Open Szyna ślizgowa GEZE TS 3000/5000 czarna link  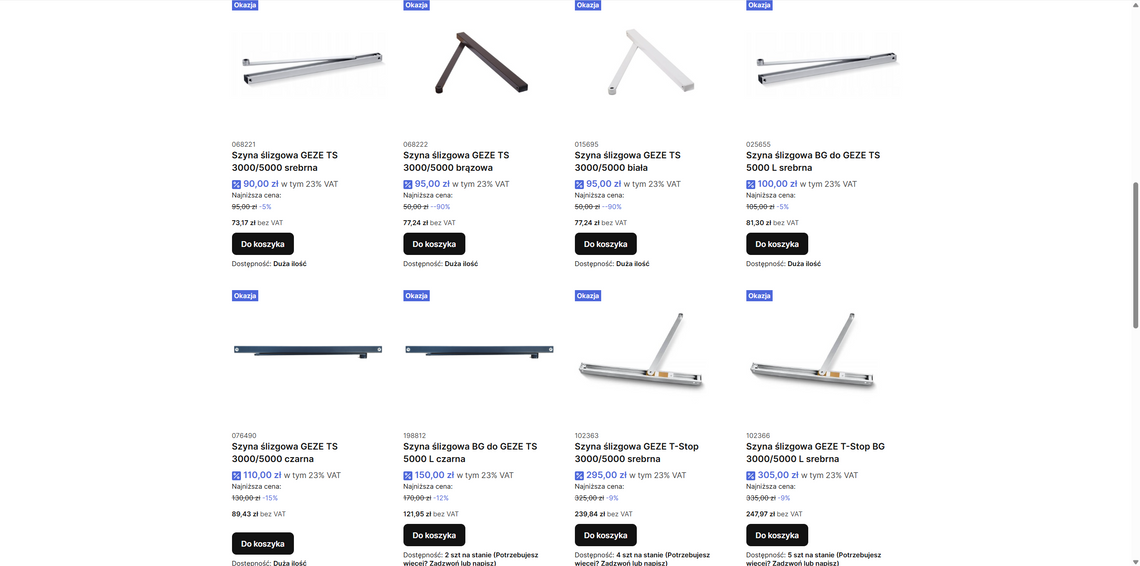[285, 453]
